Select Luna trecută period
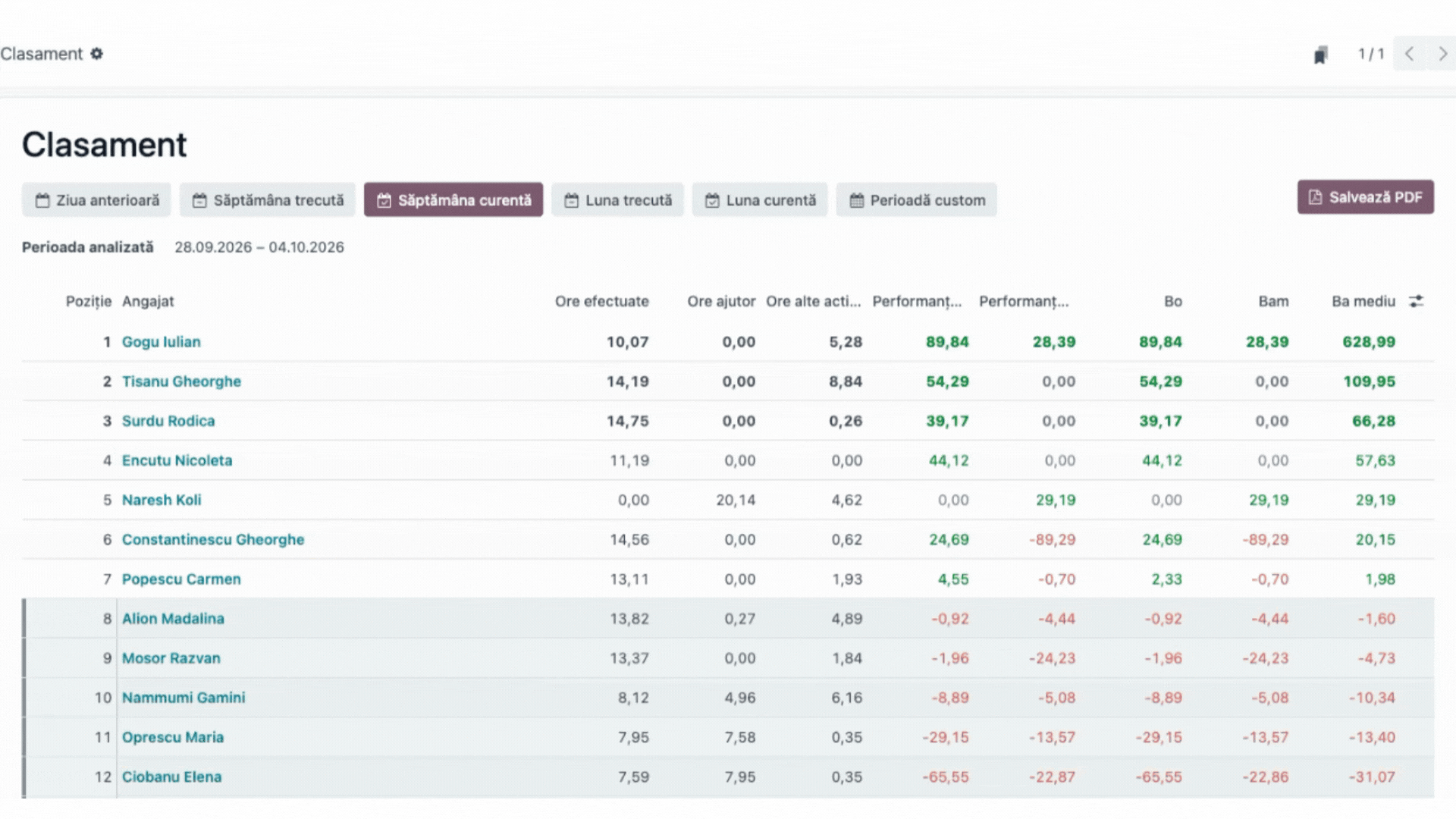This screenshot has width=1456, height=819. 617,200
